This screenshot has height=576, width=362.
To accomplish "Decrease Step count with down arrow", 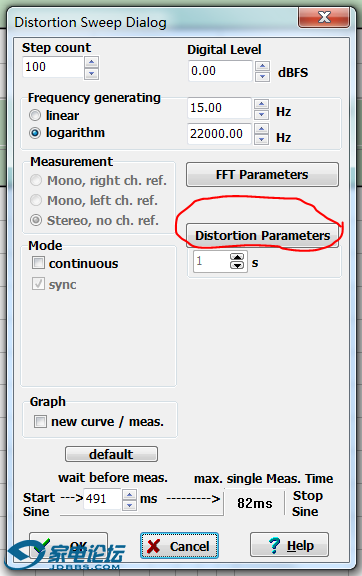I will click(92, 73).
